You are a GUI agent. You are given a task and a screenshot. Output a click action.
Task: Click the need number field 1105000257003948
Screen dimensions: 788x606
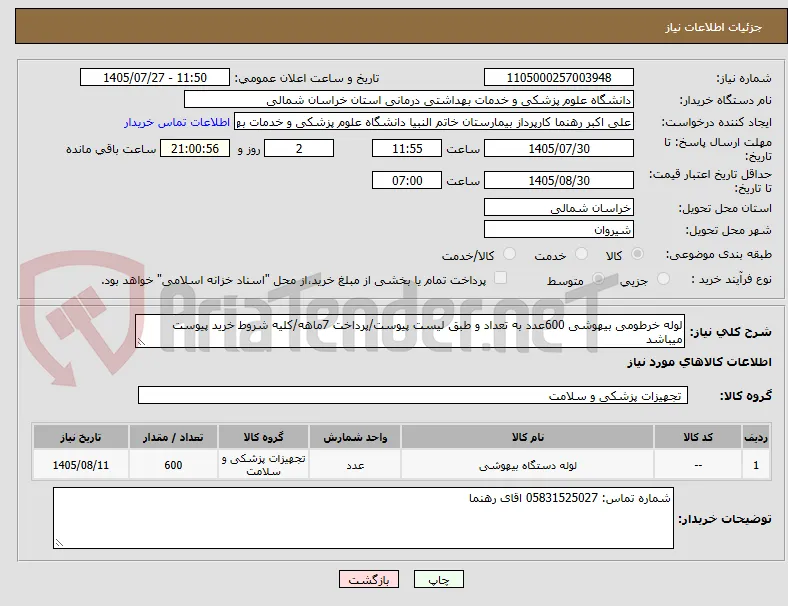pyautogui.click(x=558, y=77)
